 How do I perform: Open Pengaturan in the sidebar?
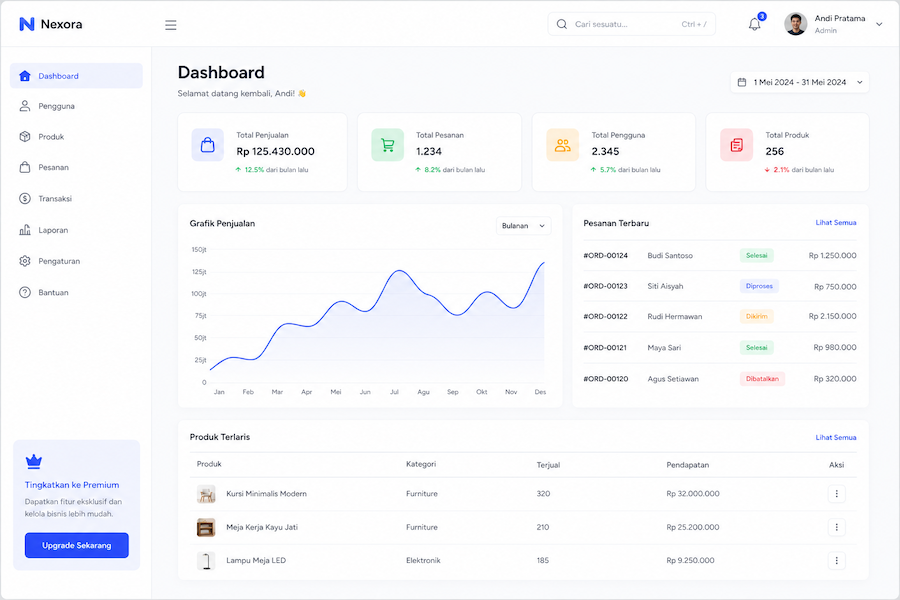tap(76, 261)
